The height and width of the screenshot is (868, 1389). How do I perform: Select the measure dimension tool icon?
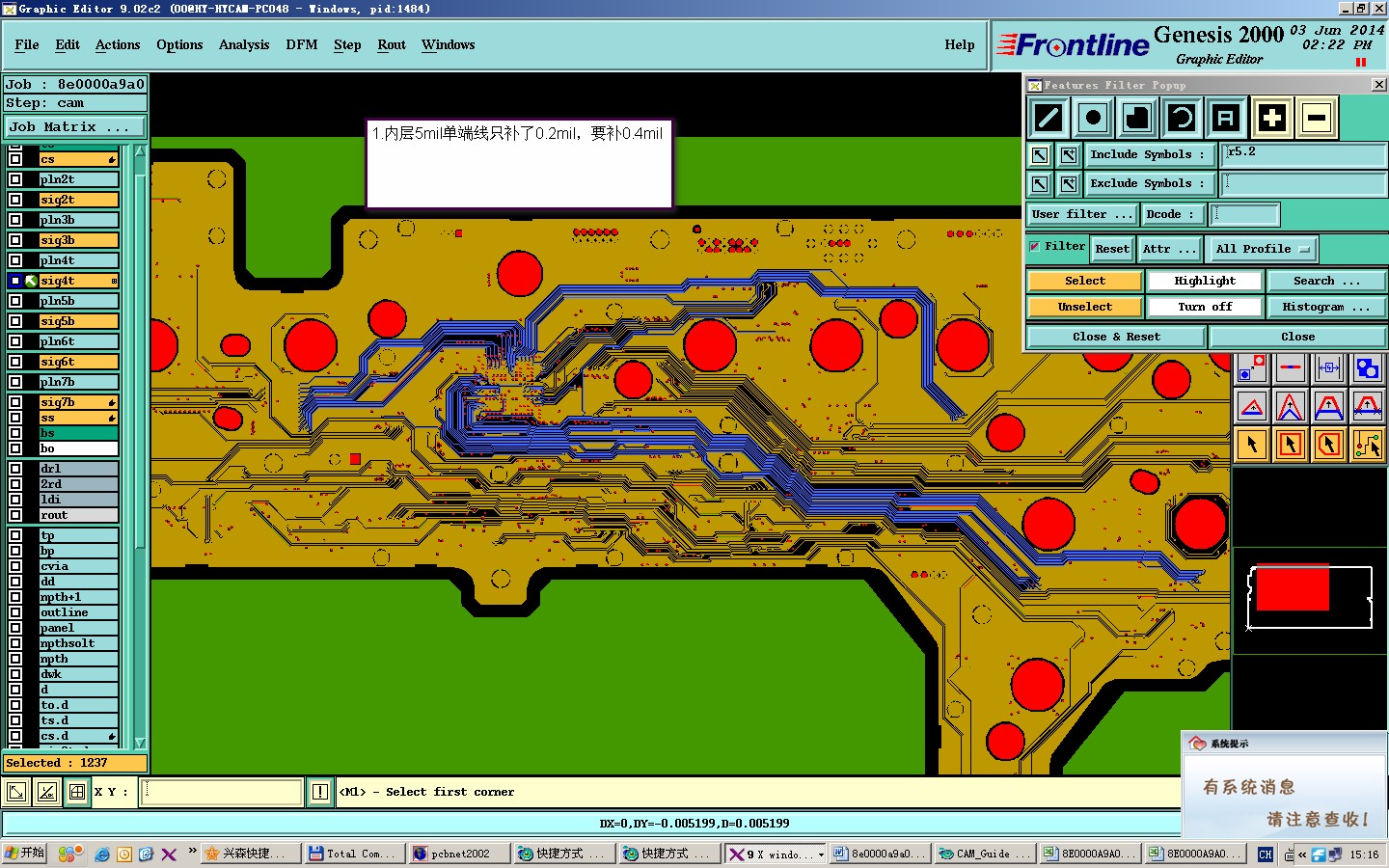coord(1329,368)
